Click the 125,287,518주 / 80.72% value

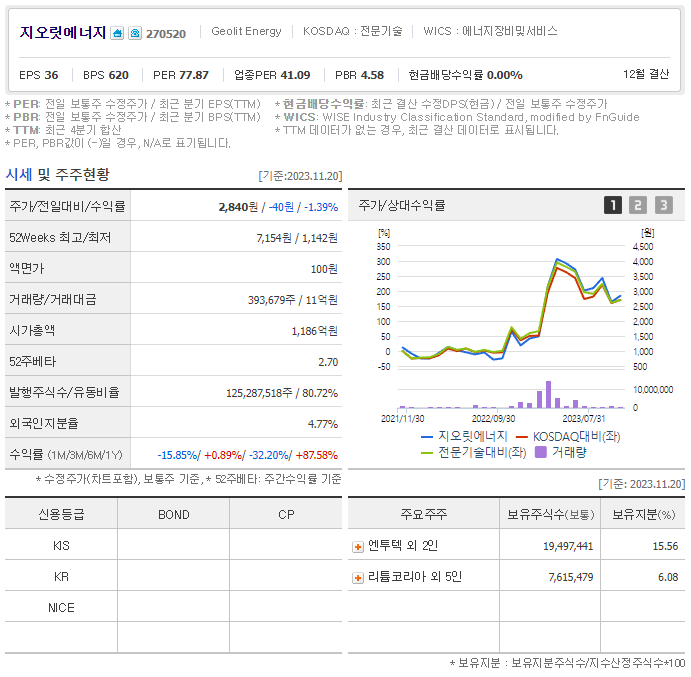(x=282, y=393)
